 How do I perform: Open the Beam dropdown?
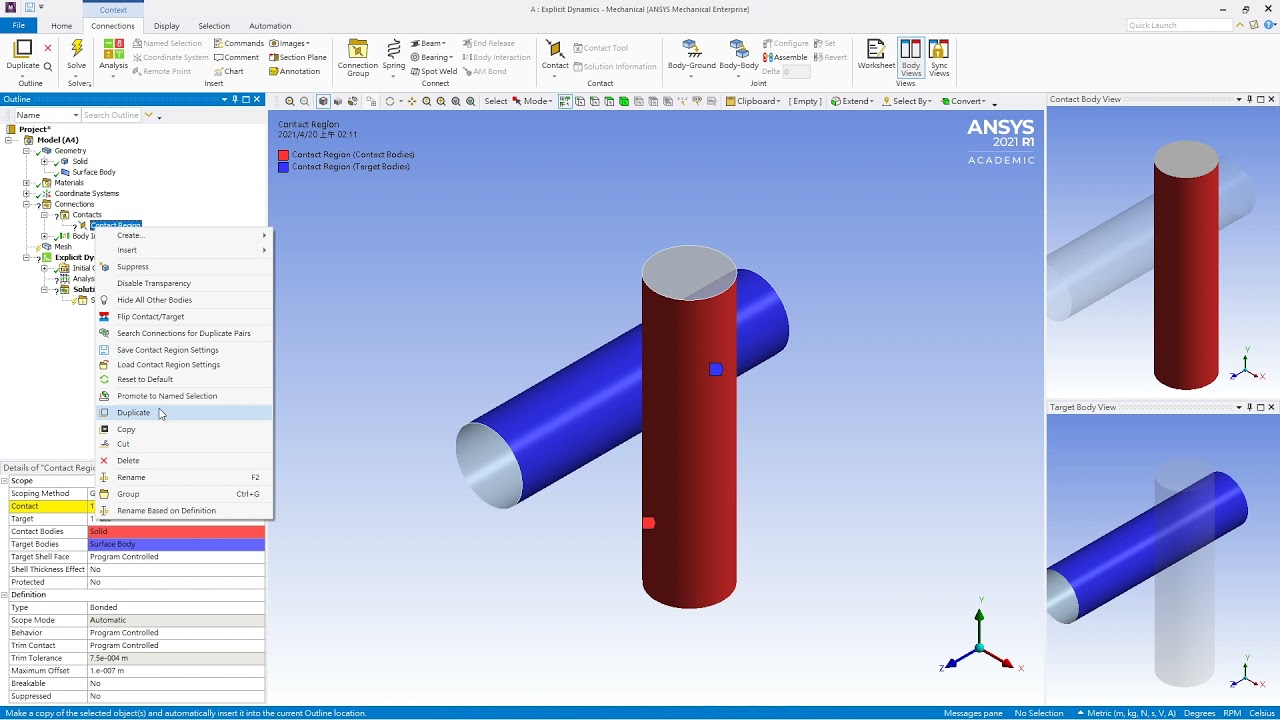[x=428, y=43]
